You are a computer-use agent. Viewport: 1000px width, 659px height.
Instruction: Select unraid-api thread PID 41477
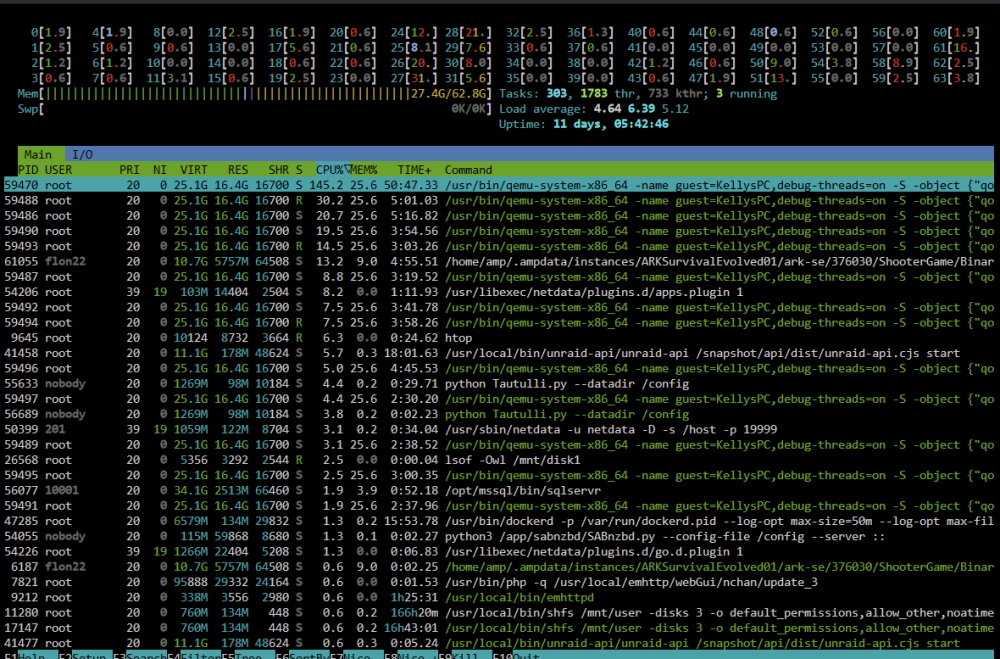(x=499, y=643)
